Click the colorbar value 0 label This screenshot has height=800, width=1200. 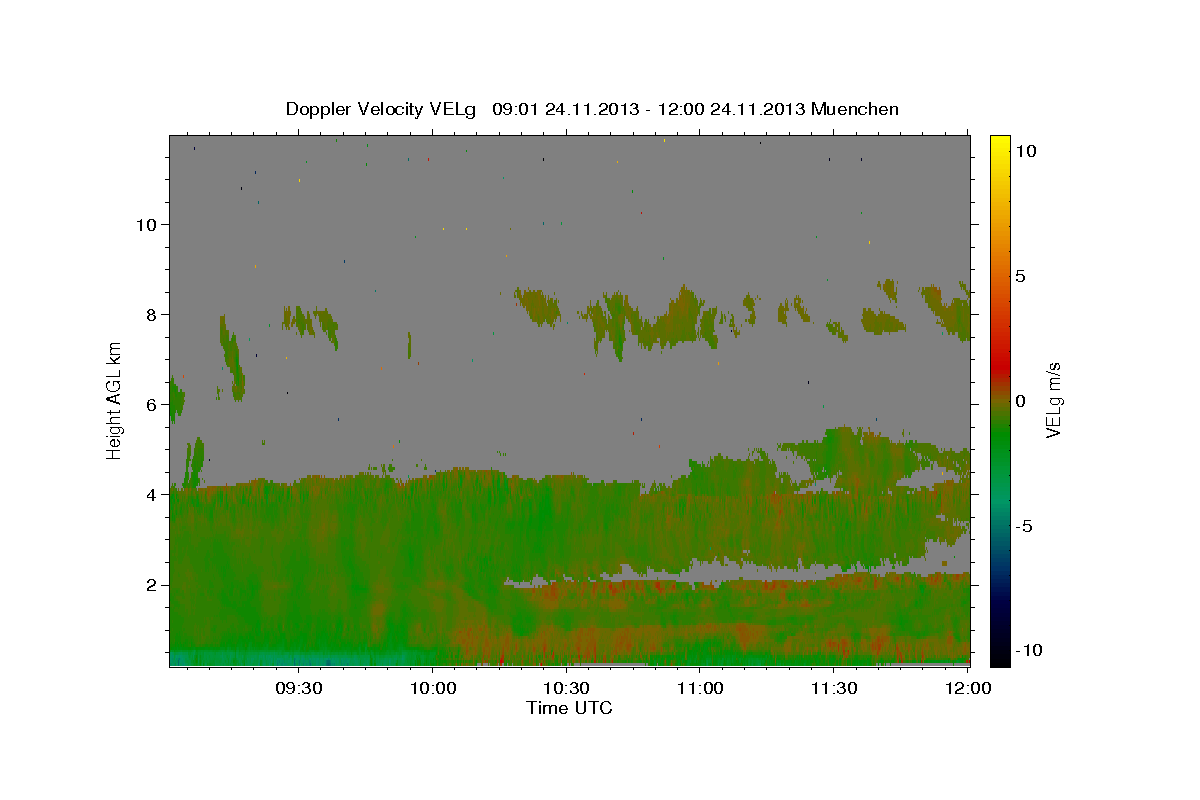[x=1021, y=401]
